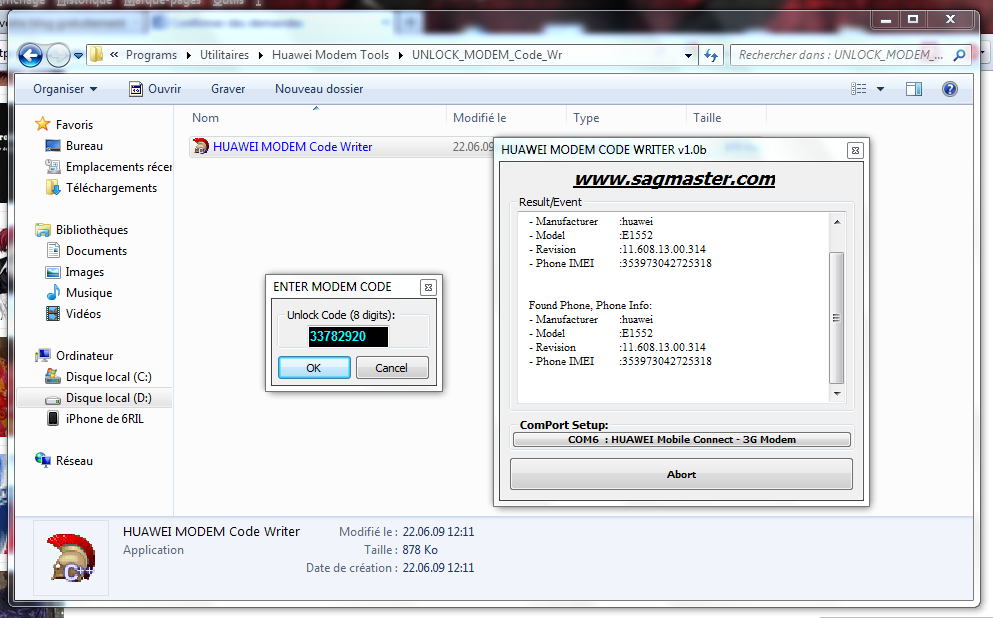Select Favoris star in navigation pane
This screenshot has height=618, width=993.
point(42,124)
